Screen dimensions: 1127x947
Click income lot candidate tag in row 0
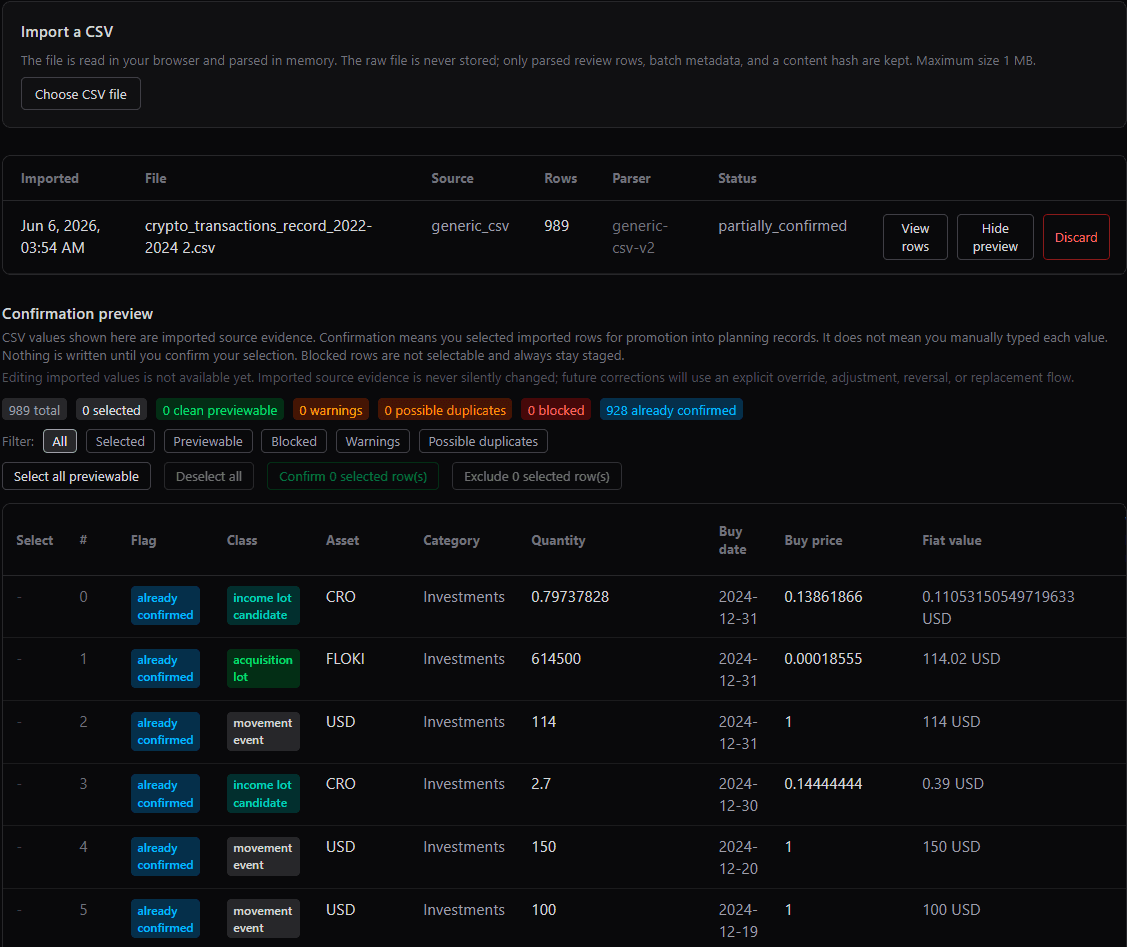point(263,606)
